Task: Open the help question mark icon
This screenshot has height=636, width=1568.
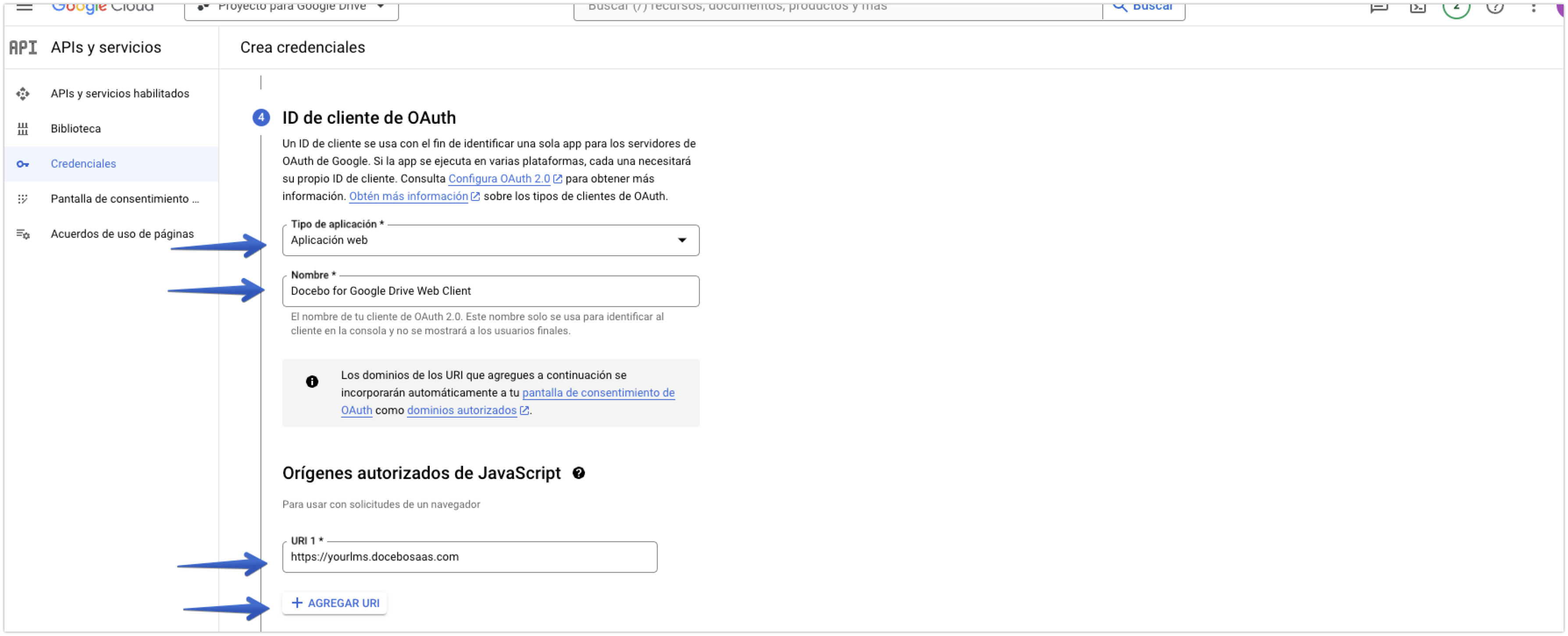Action: pos(1495,7)
